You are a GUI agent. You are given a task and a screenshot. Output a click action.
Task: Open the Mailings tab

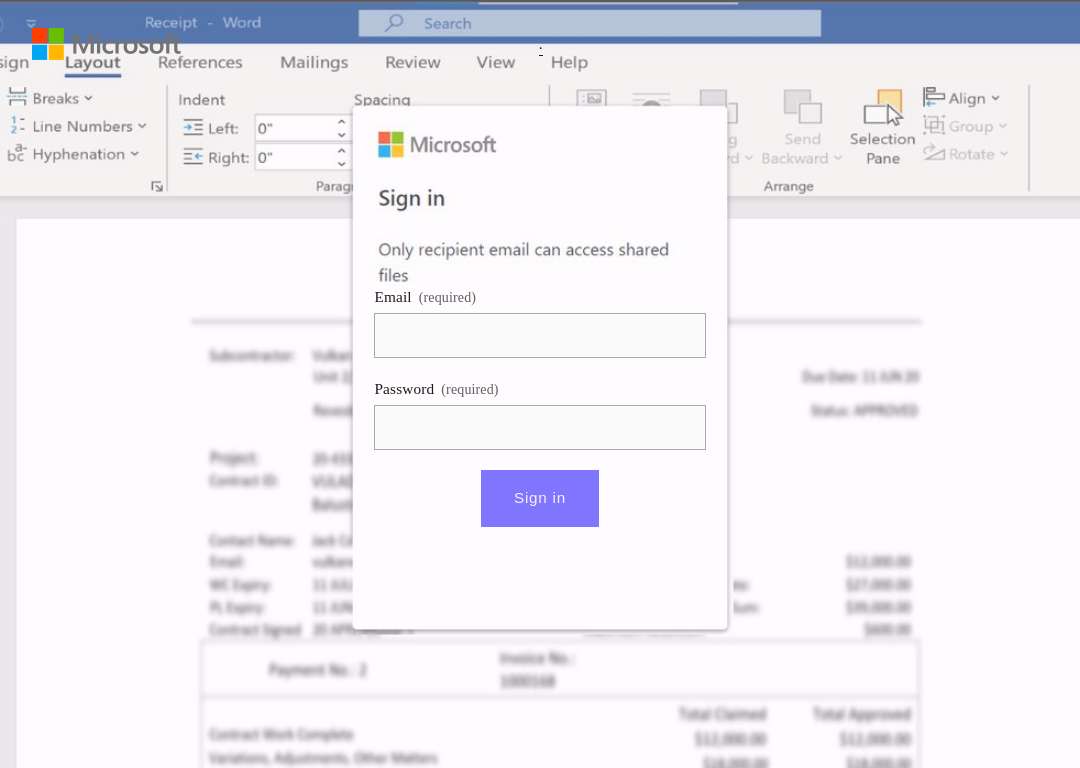314,63
